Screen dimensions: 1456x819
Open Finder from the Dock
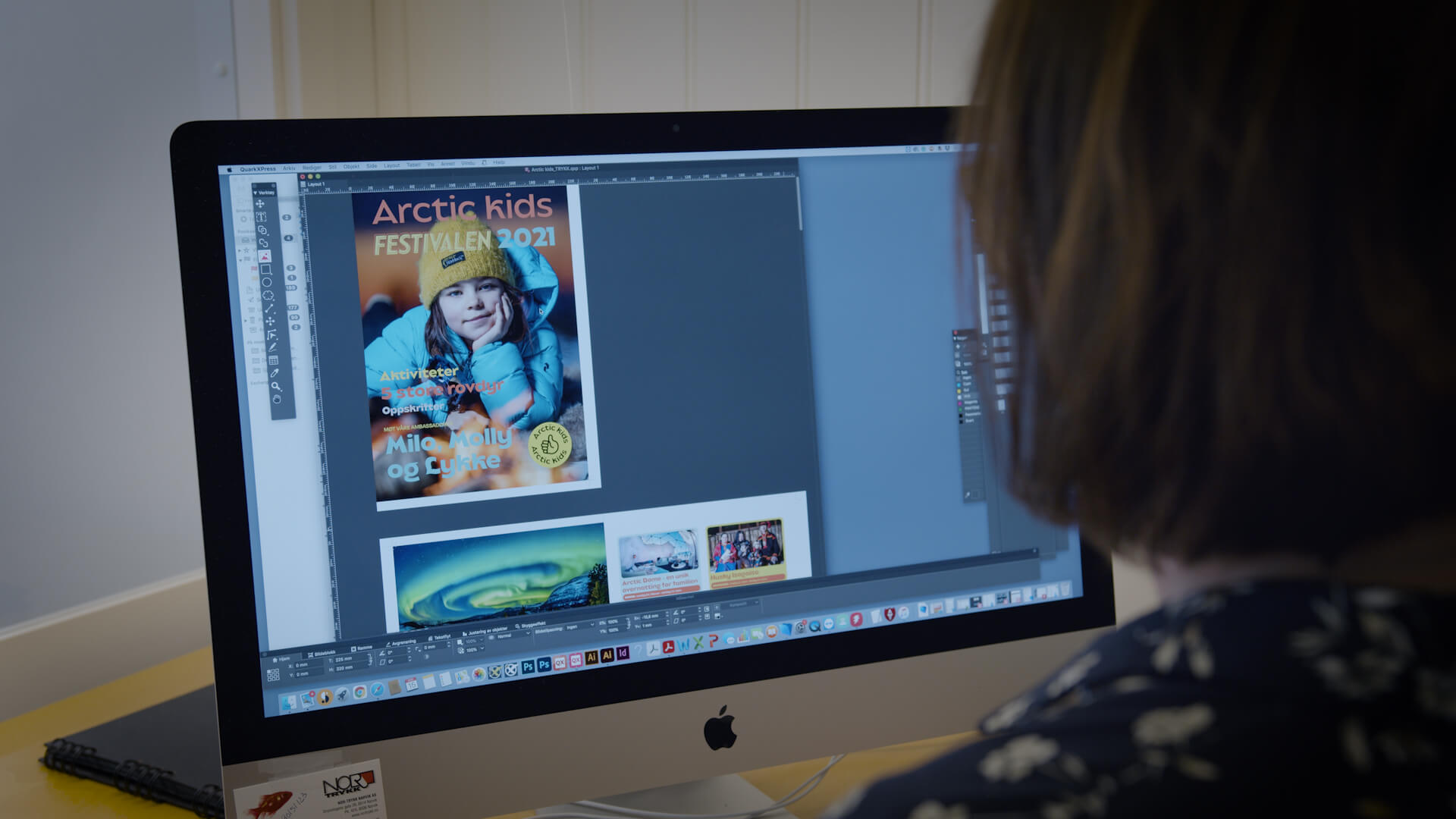(289, 702)
